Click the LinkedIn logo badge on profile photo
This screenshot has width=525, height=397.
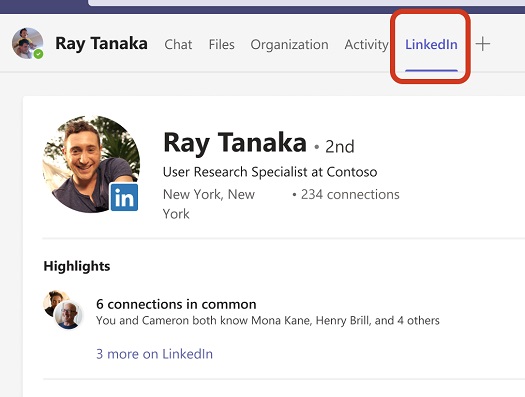[x=124, y=197]
